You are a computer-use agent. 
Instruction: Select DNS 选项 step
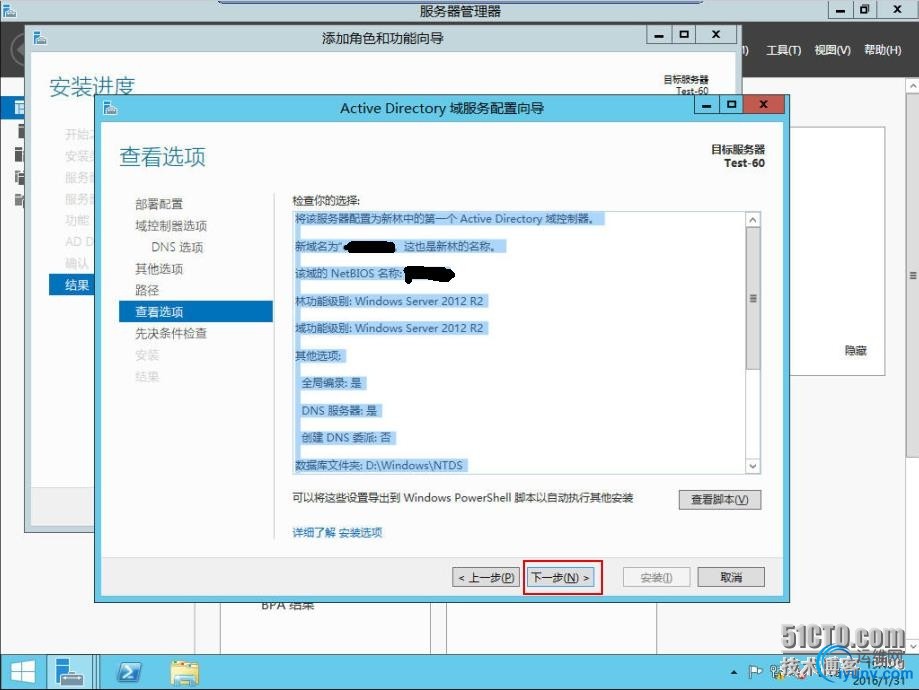177,247
